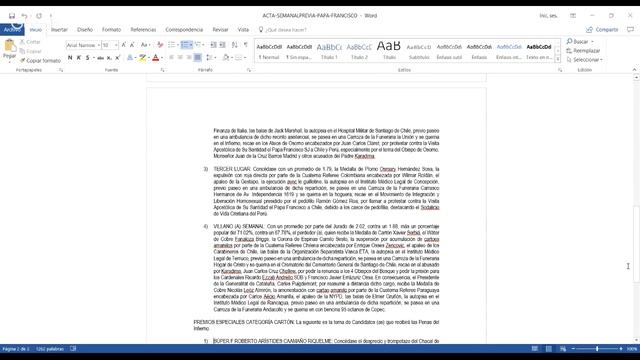The image size is (640, 360).
Task: Increase font size with the grow icon
Action: (124, 45)
